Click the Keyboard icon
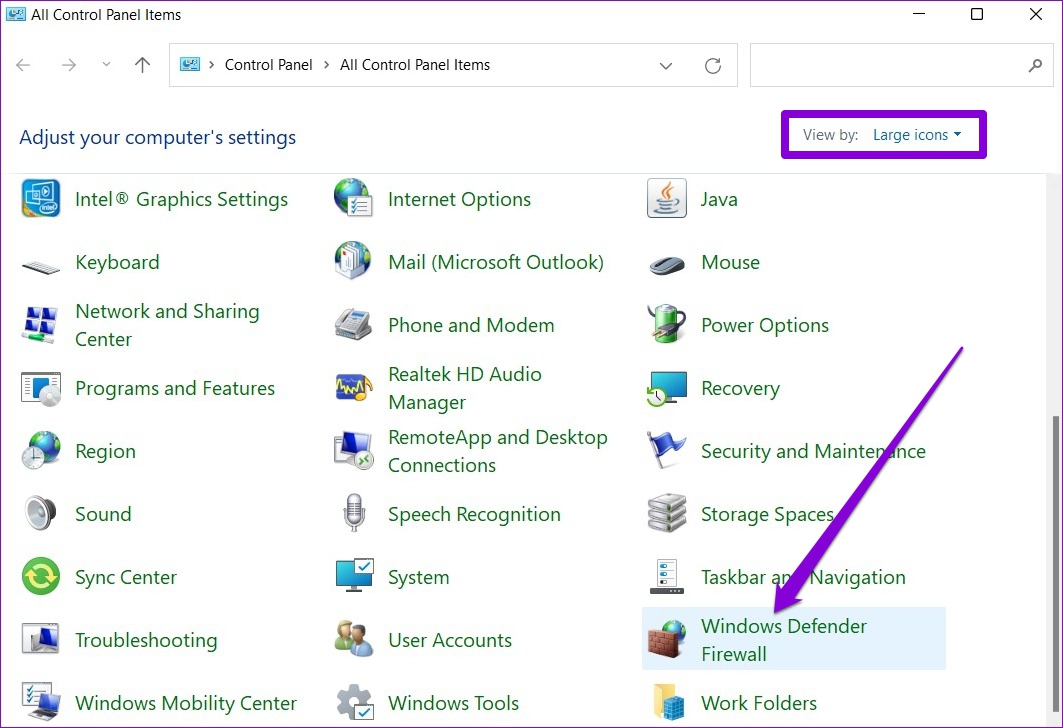Viewport: 1063px width, 728px height. pyautogui.click(x=41, y=263)
